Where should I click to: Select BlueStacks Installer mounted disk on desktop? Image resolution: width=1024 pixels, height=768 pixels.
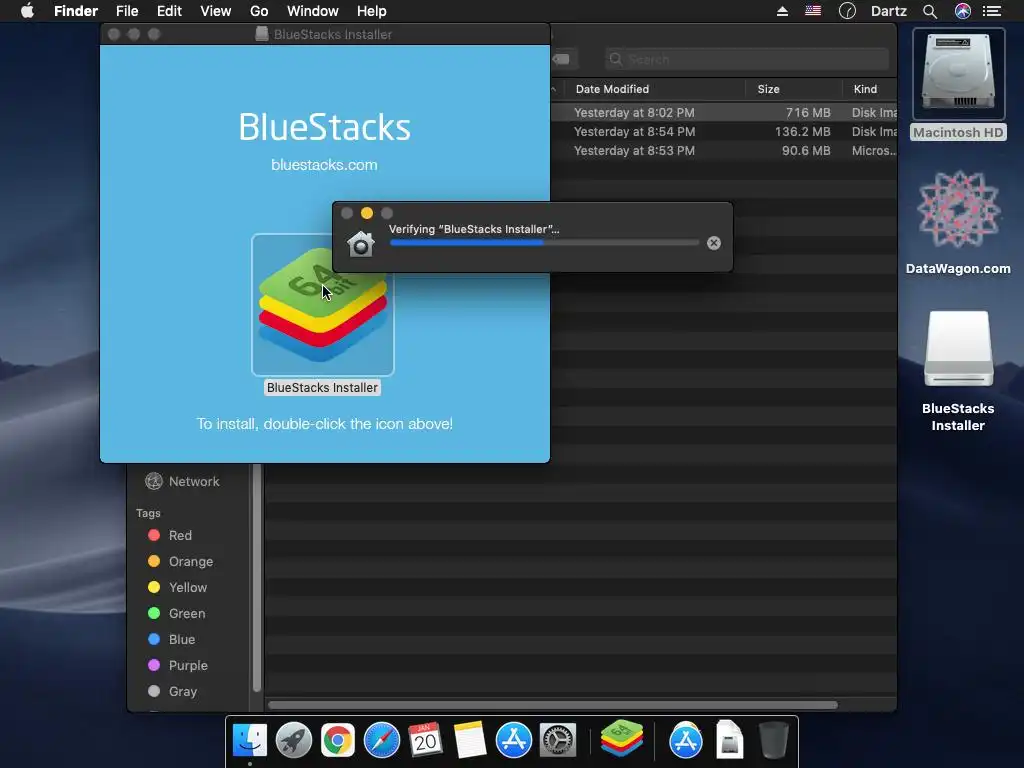pyautogui.click(x=958, y=370)
